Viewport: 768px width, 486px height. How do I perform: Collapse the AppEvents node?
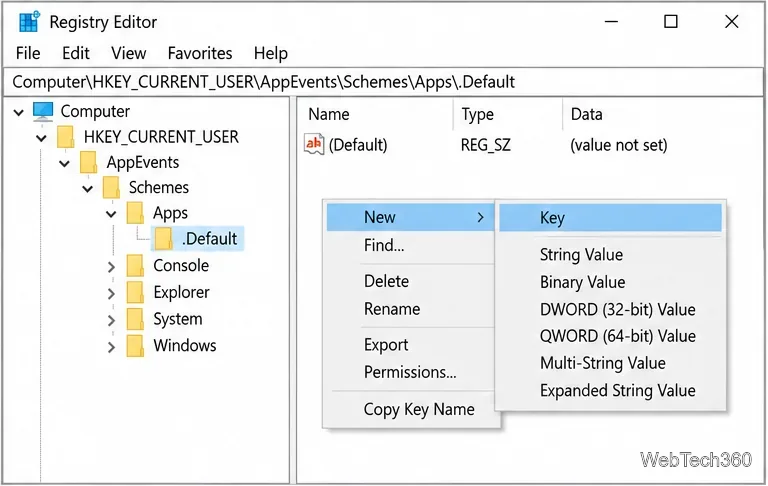click(x=64, y=164)
